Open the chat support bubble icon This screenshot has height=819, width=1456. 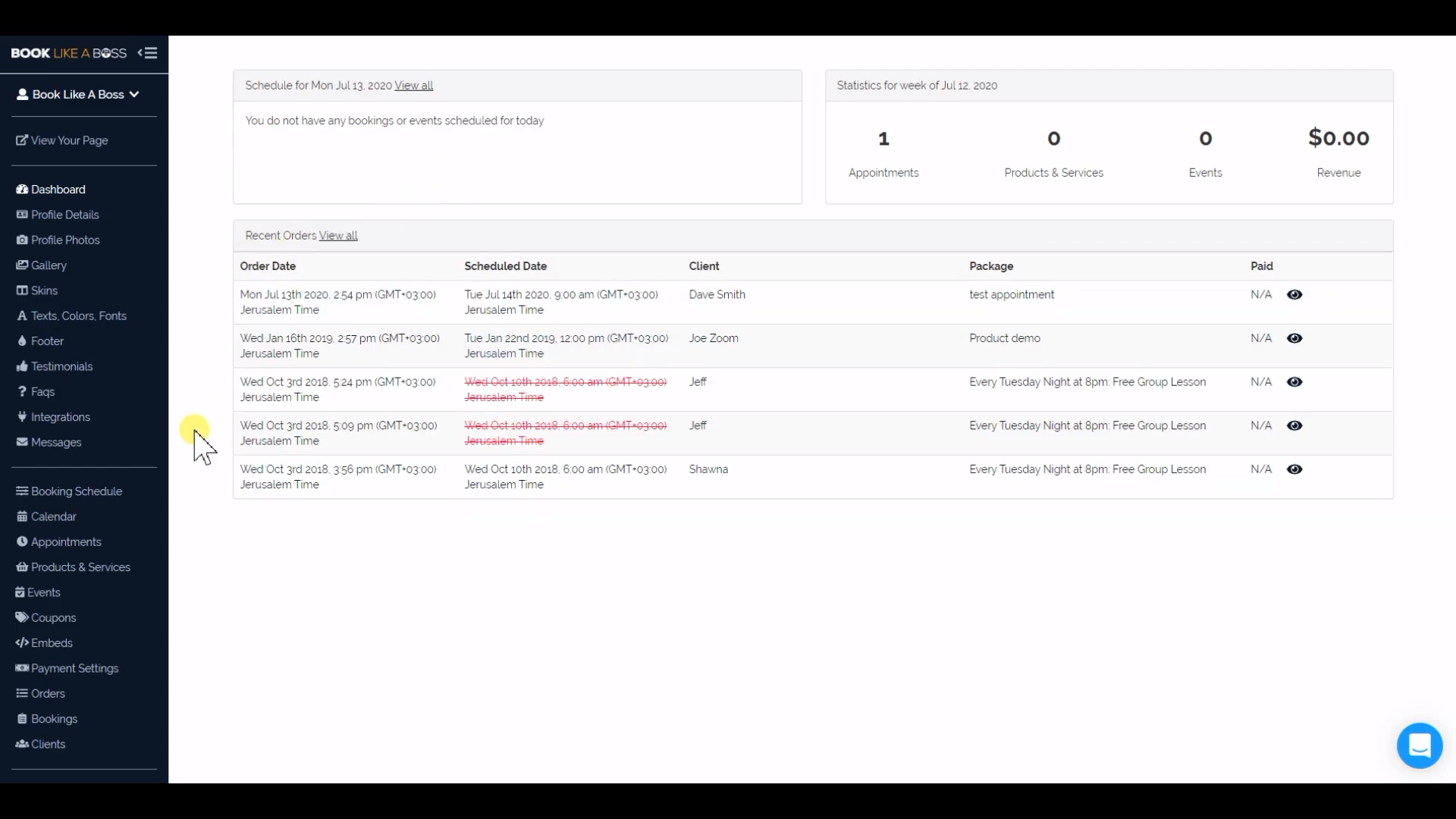click(x=1419, y=745)
